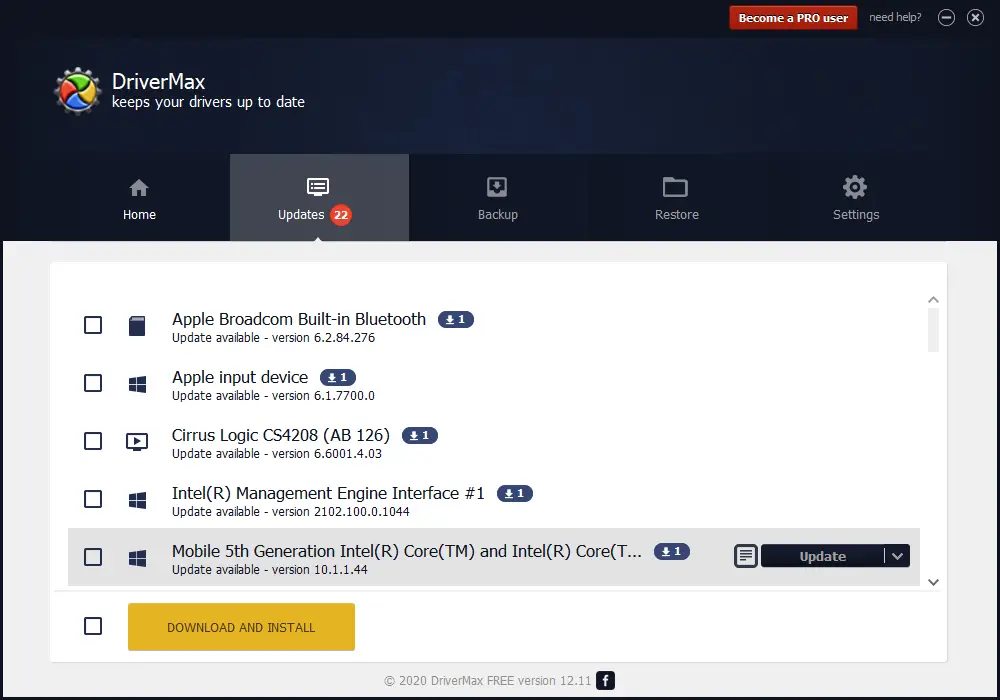Click the Apple Broadcom Bluetooth device icon
Screen dimensions: 1000x700
coord(137,326)
